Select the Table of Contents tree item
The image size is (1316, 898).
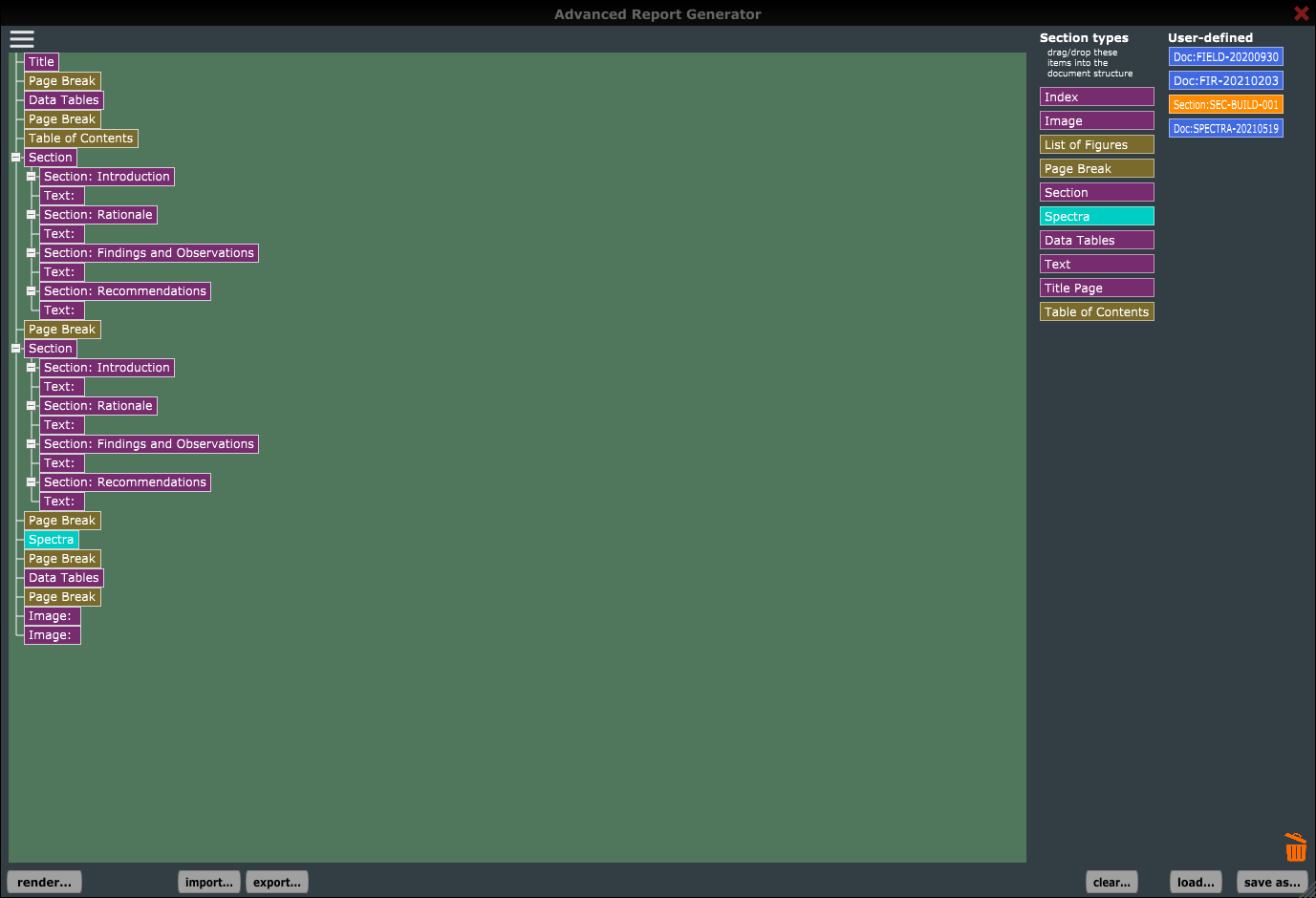point(81,138)
